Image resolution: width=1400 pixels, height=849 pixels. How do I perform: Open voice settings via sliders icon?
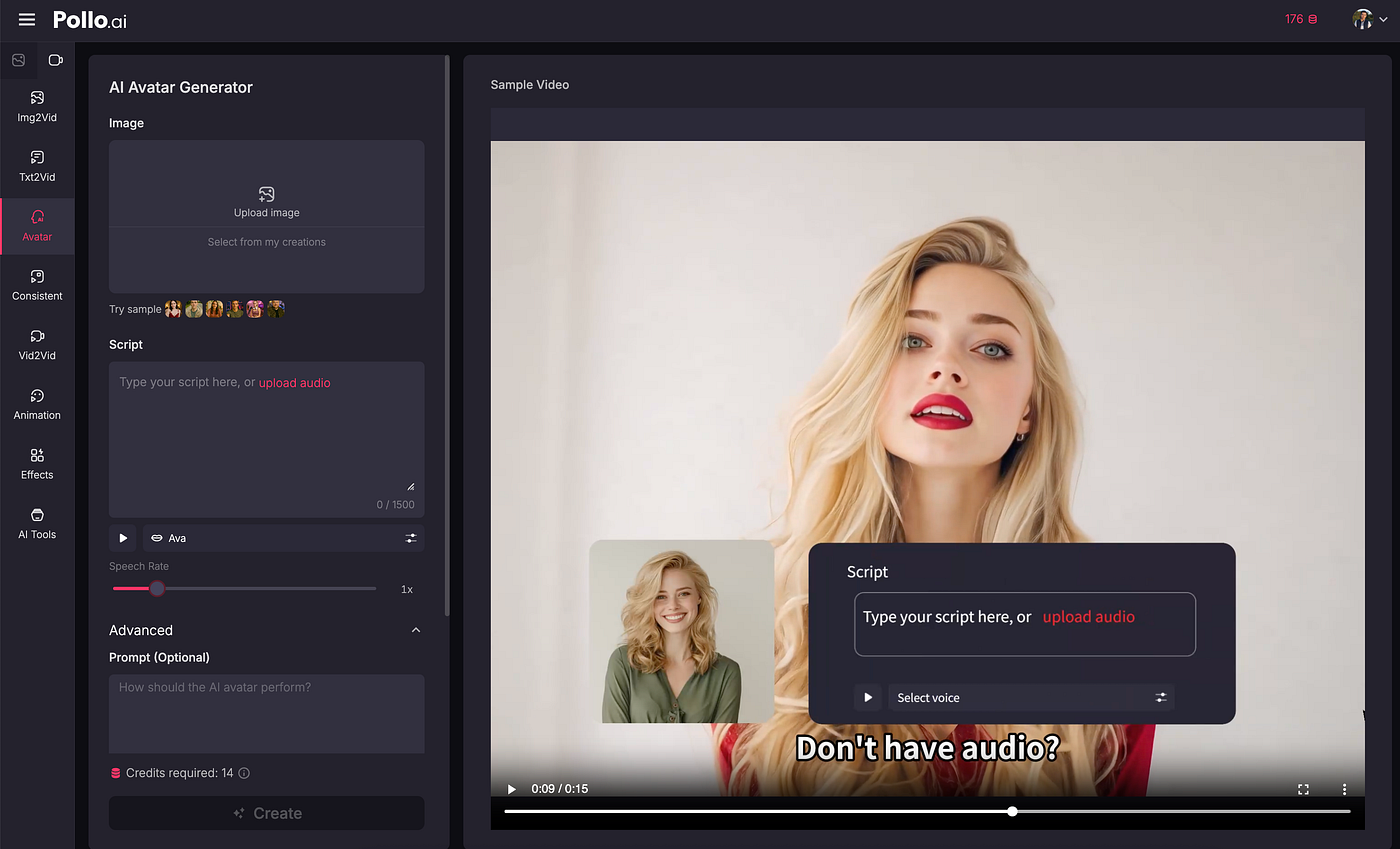[x=410, y=538]
